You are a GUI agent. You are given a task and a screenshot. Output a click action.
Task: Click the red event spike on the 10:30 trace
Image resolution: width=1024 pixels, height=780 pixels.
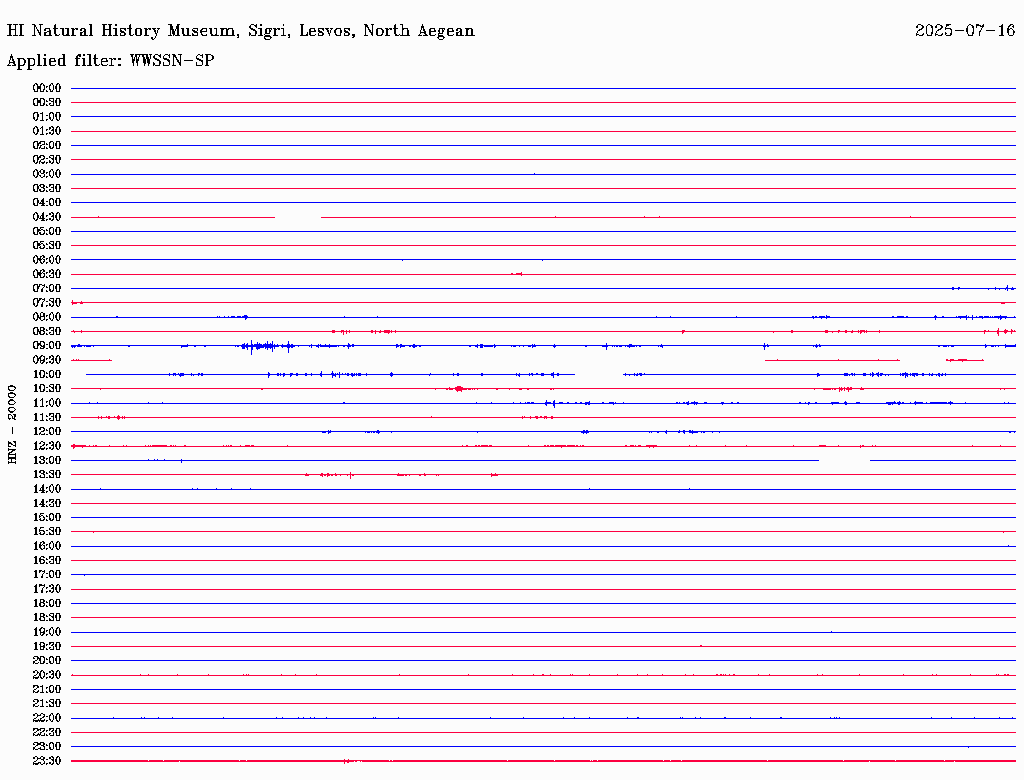(x=458, y=389)
